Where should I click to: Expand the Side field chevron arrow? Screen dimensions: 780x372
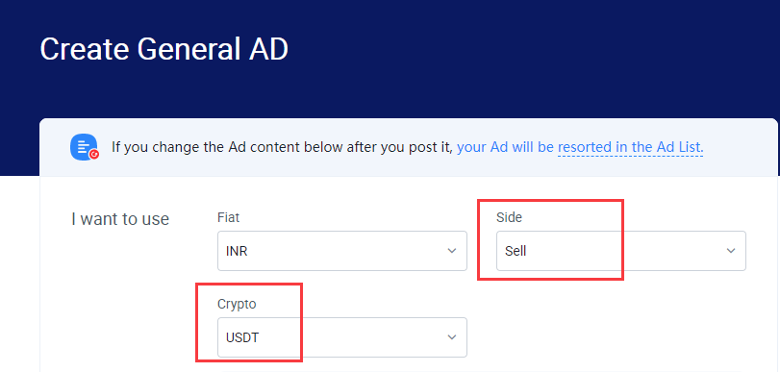[x=731, y=251]
